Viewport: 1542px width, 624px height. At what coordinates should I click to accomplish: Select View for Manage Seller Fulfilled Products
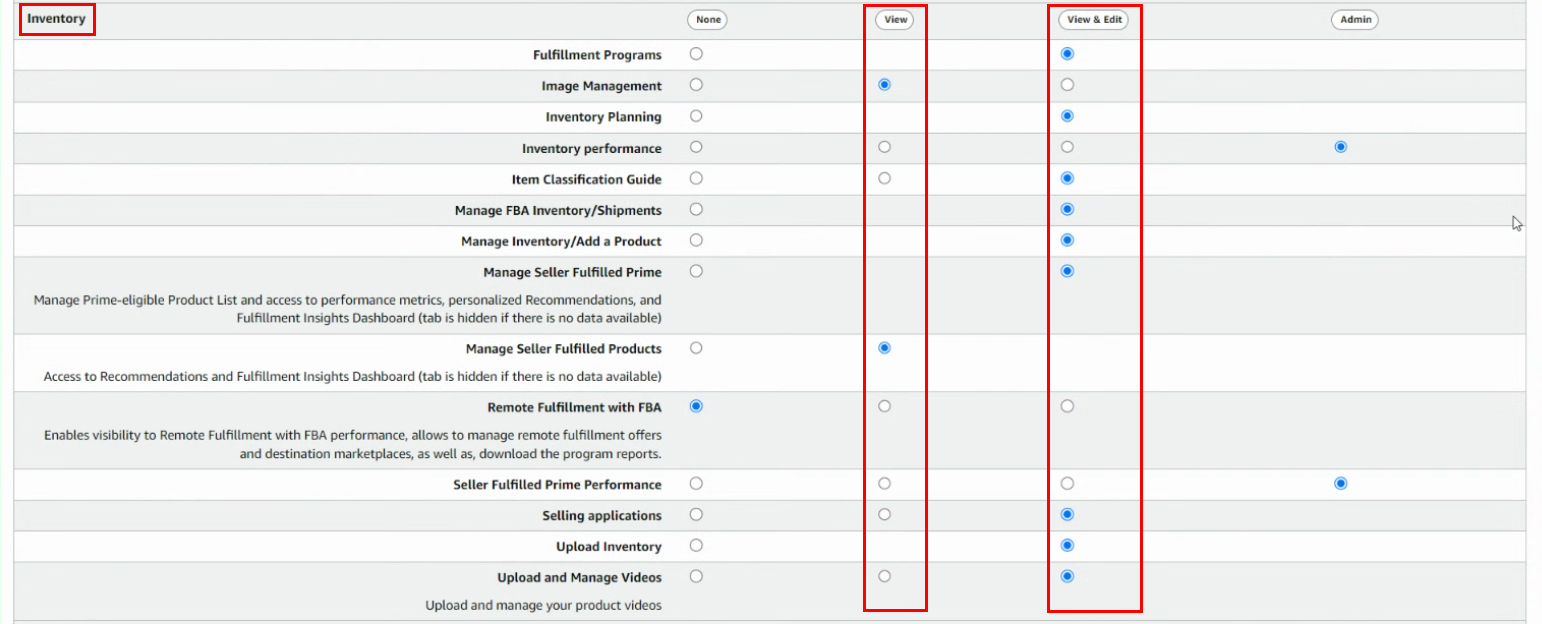(884, 348)
